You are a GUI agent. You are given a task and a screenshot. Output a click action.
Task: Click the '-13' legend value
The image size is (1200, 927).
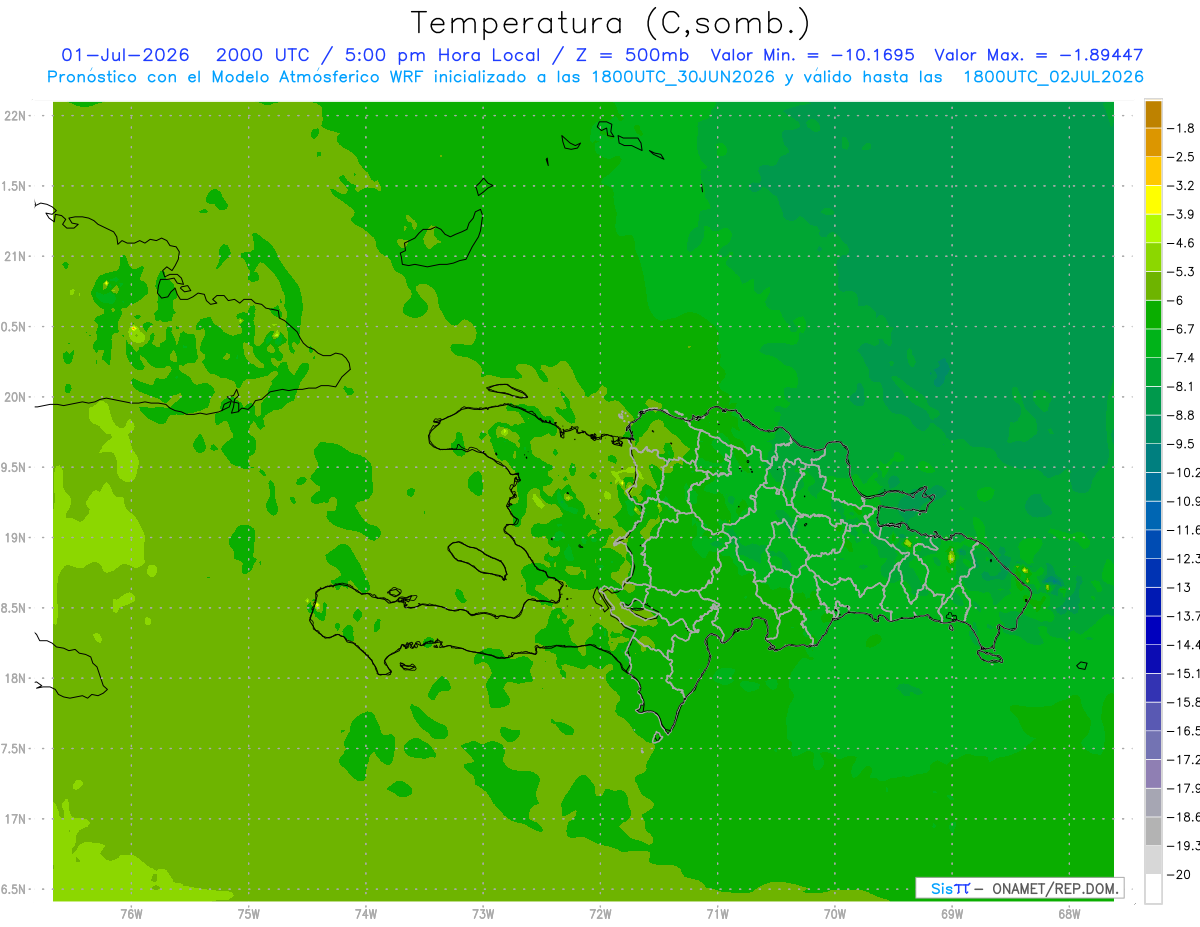pyautogui.click(x=1180, y=587)
